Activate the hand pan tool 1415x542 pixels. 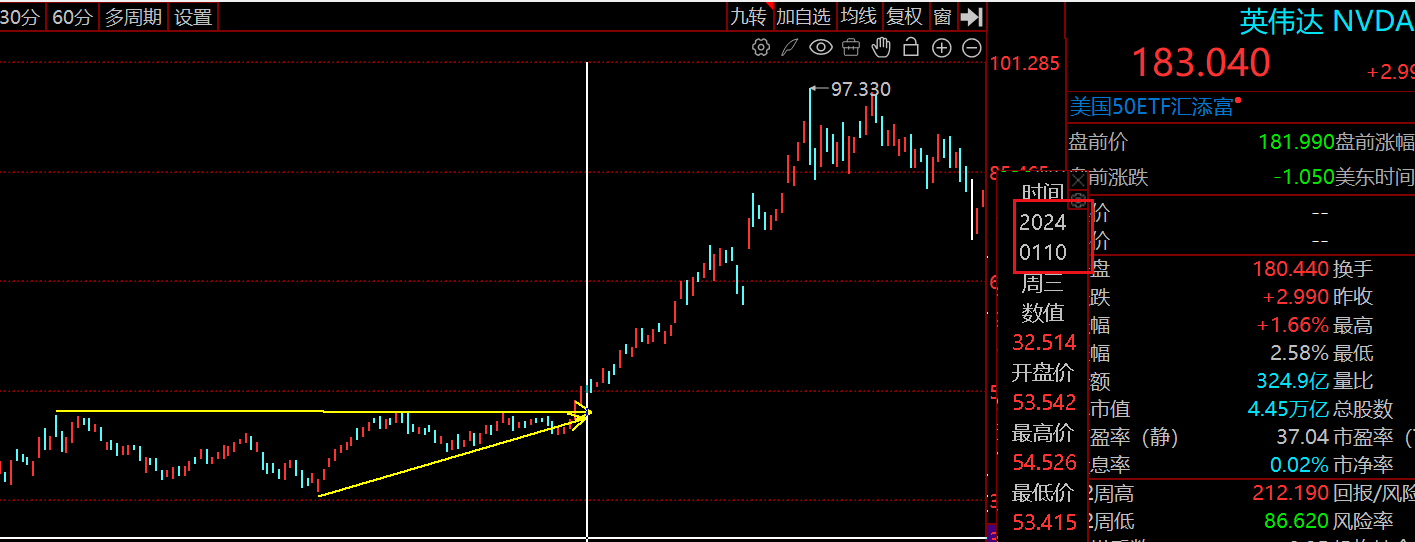coord(881,47)
